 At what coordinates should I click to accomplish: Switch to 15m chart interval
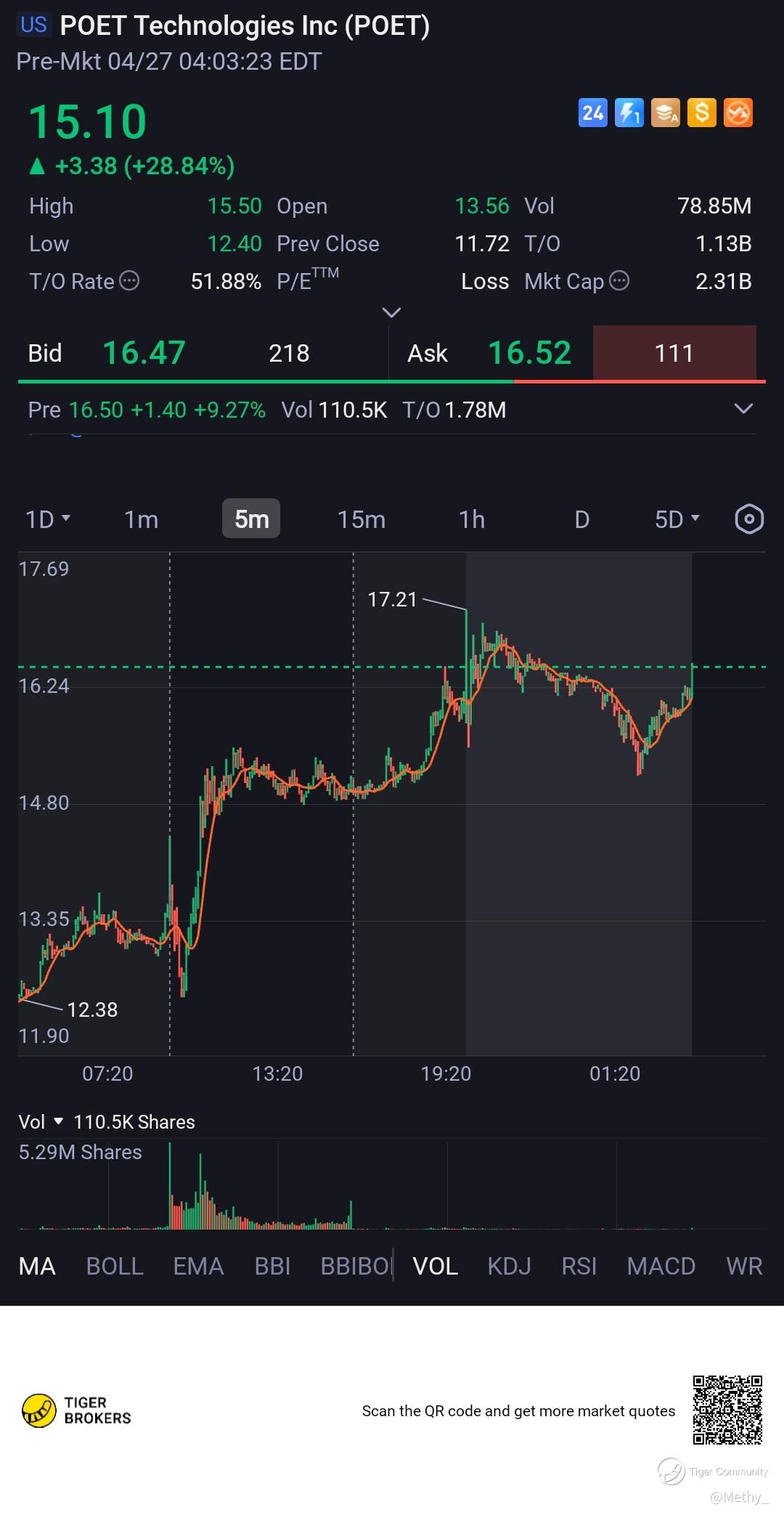click(361, 519)
